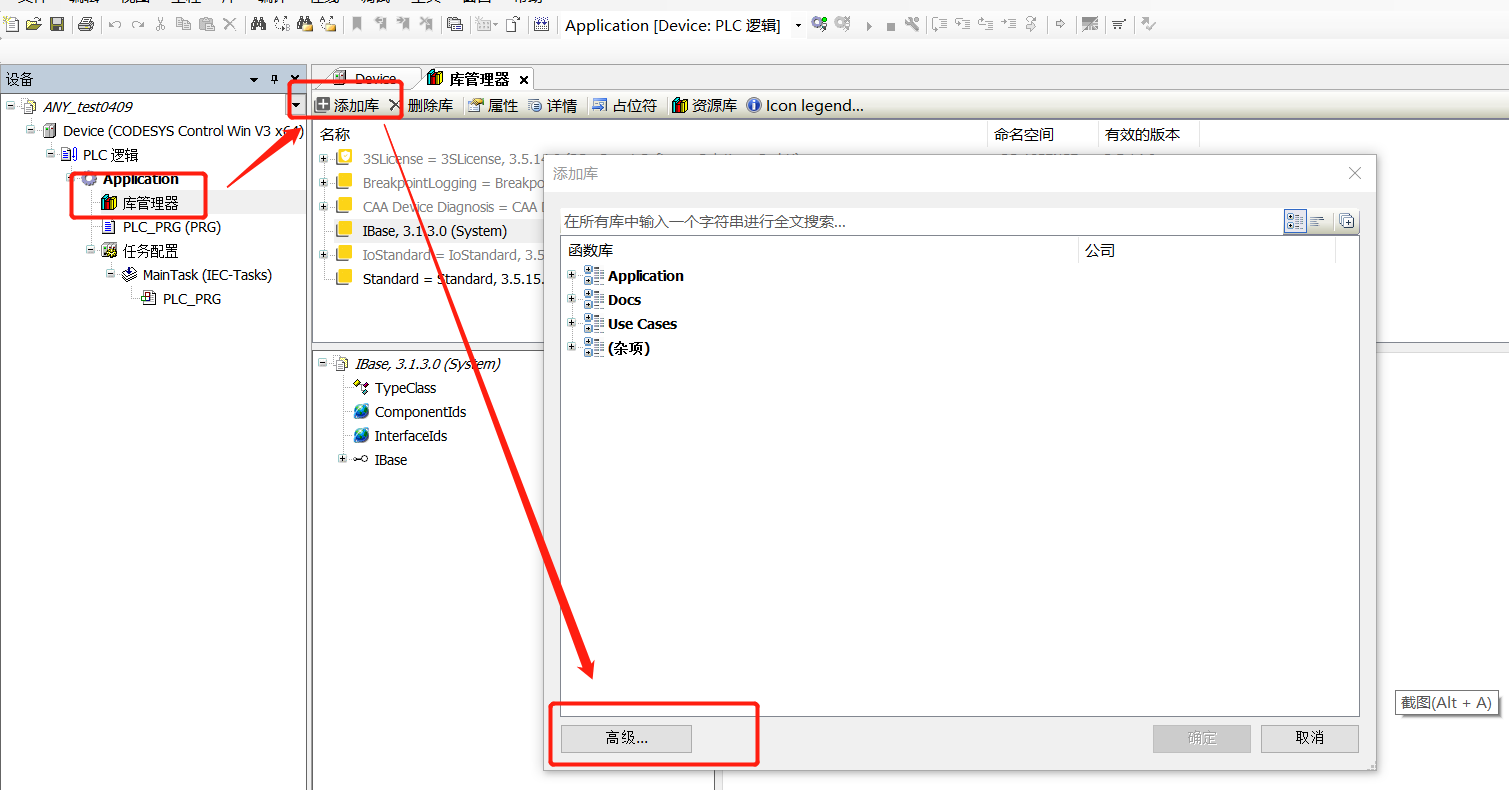Expand the Application category in 添加库 dialog
1509x790 pixels.
pos(570,276)
